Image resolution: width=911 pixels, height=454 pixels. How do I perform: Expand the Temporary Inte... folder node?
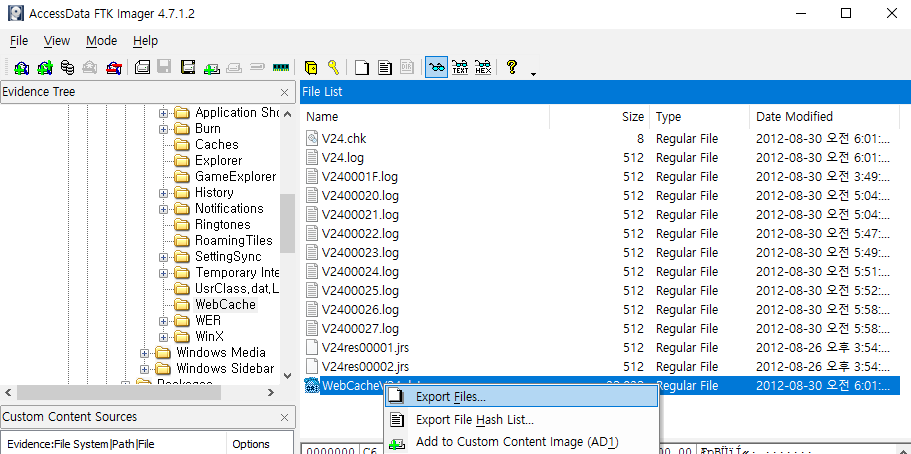(x=163, y=273)
